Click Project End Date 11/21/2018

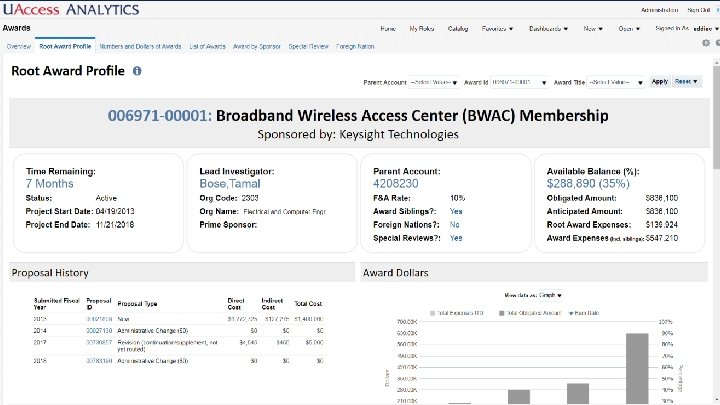[115, 225]
